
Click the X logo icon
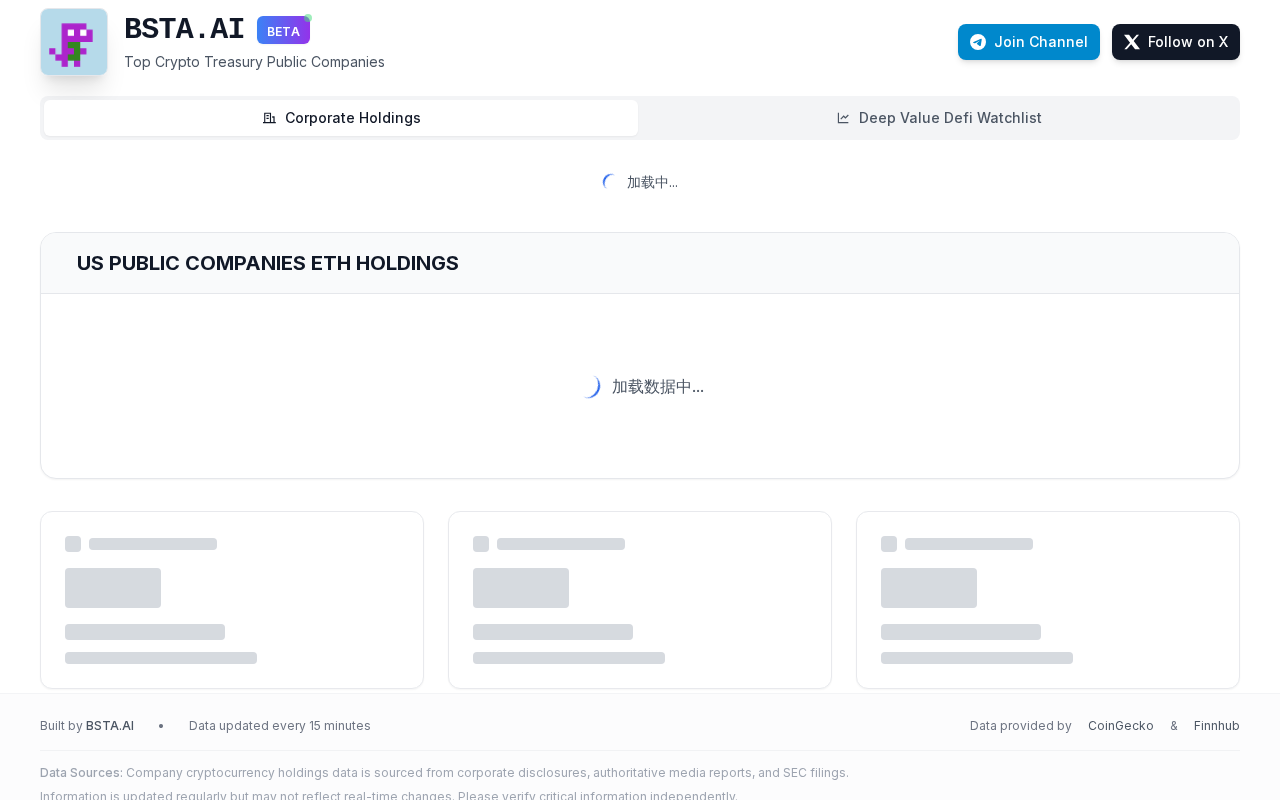coord(1132,42)
